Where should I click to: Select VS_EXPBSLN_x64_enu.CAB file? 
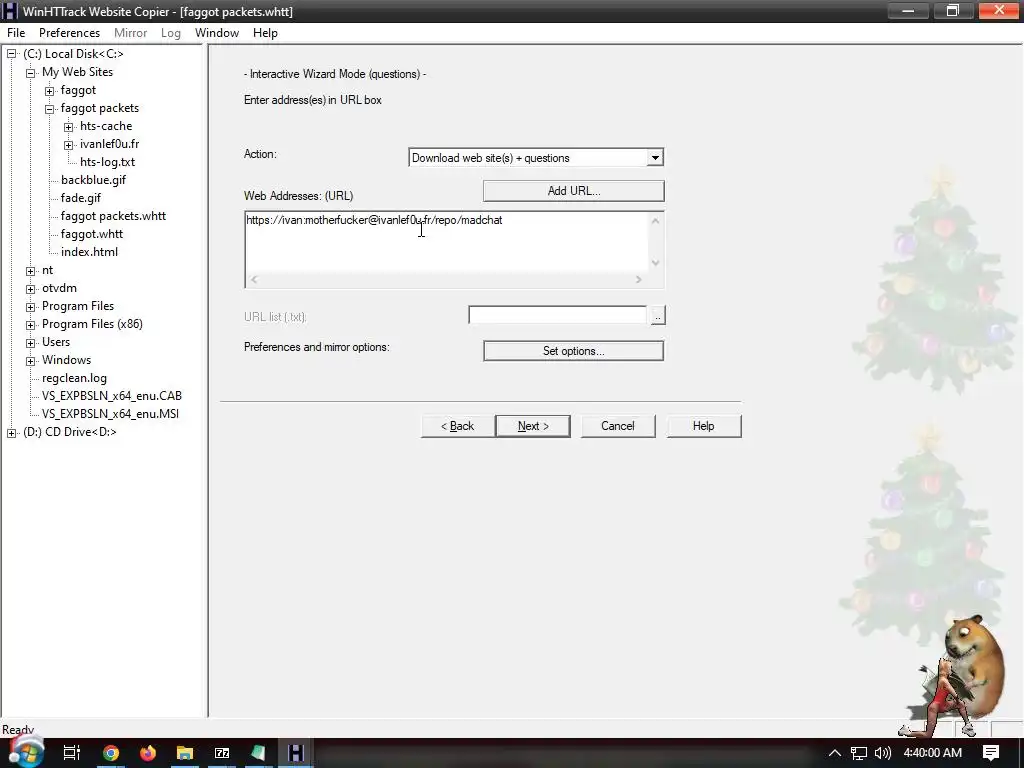coord(112,396)
